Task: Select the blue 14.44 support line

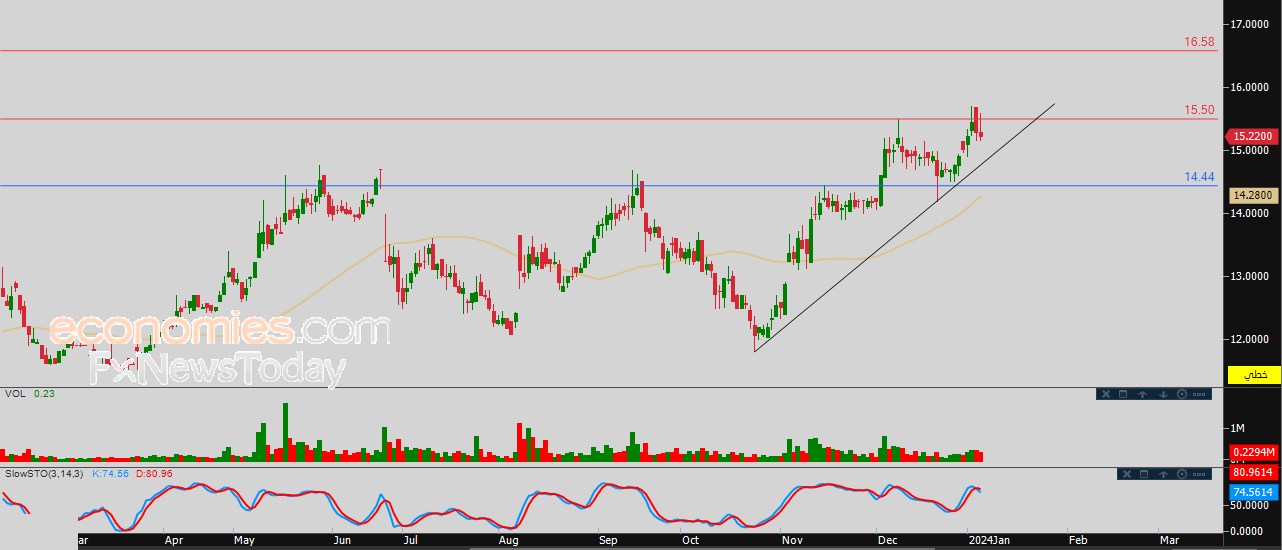Action: click(x=608, y=185)
